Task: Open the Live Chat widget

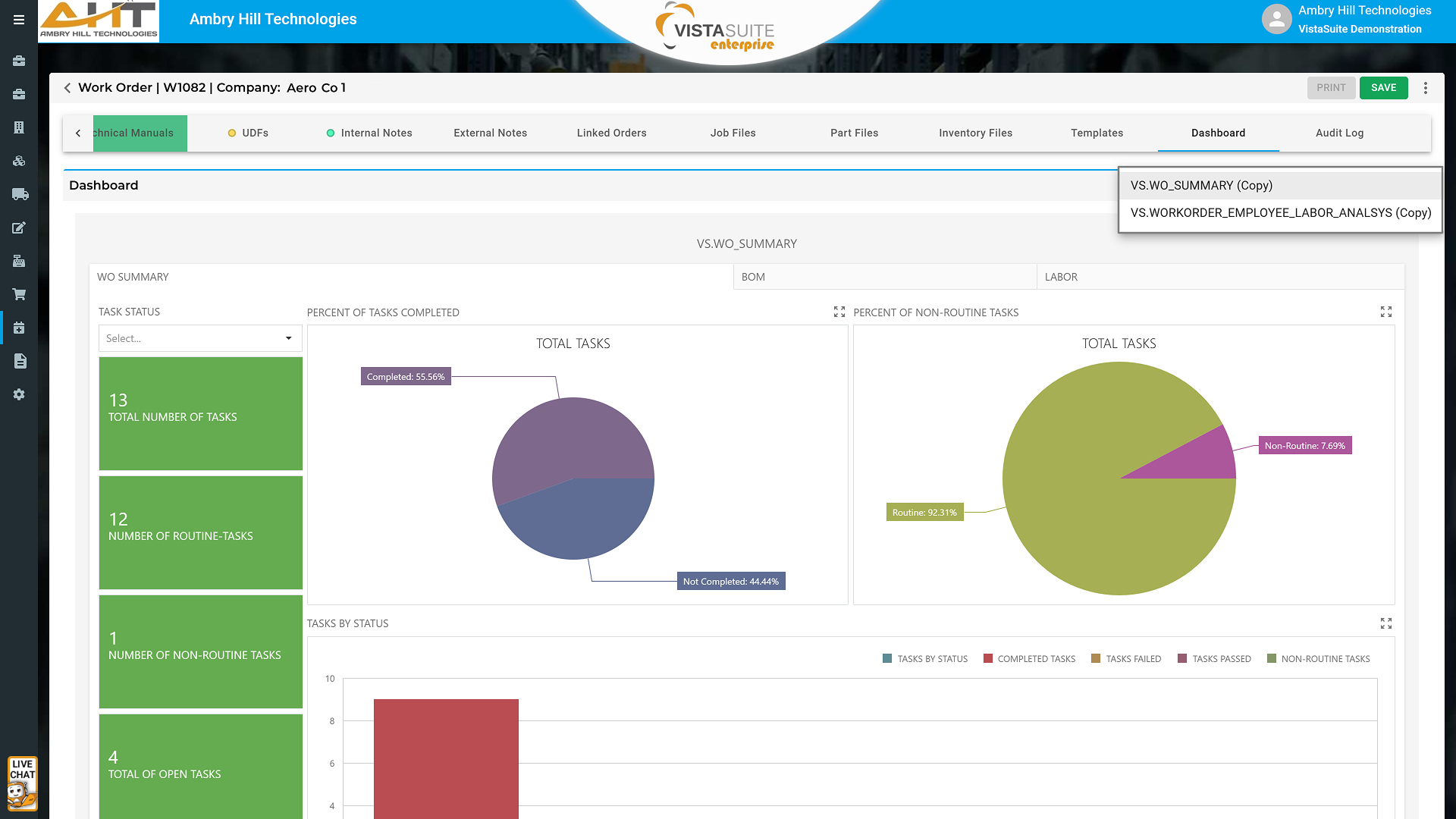Action: [x=22, y=783]
